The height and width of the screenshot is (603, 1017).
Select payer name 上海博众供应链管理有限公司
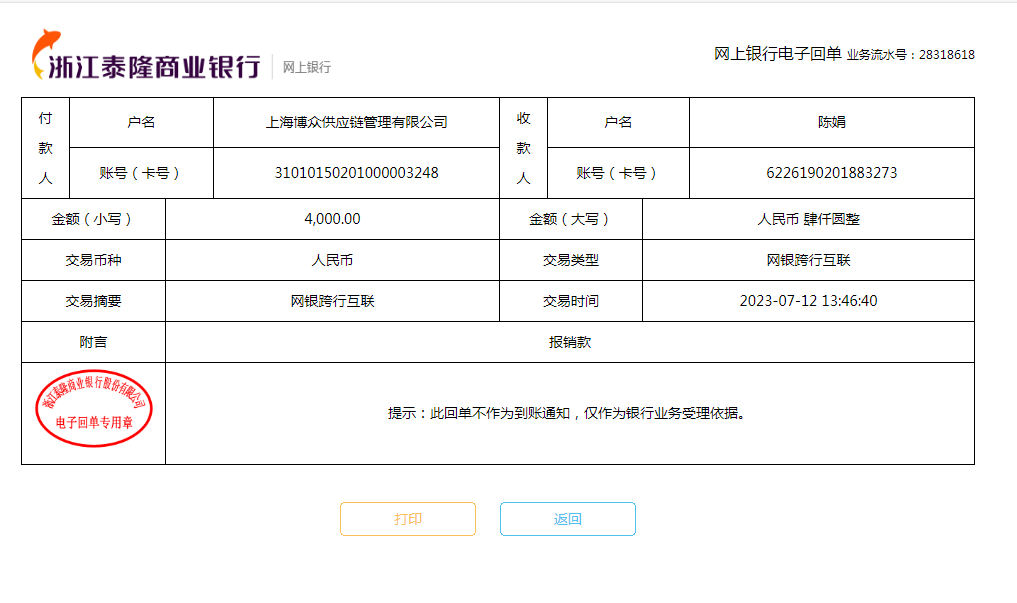(356, 123)
